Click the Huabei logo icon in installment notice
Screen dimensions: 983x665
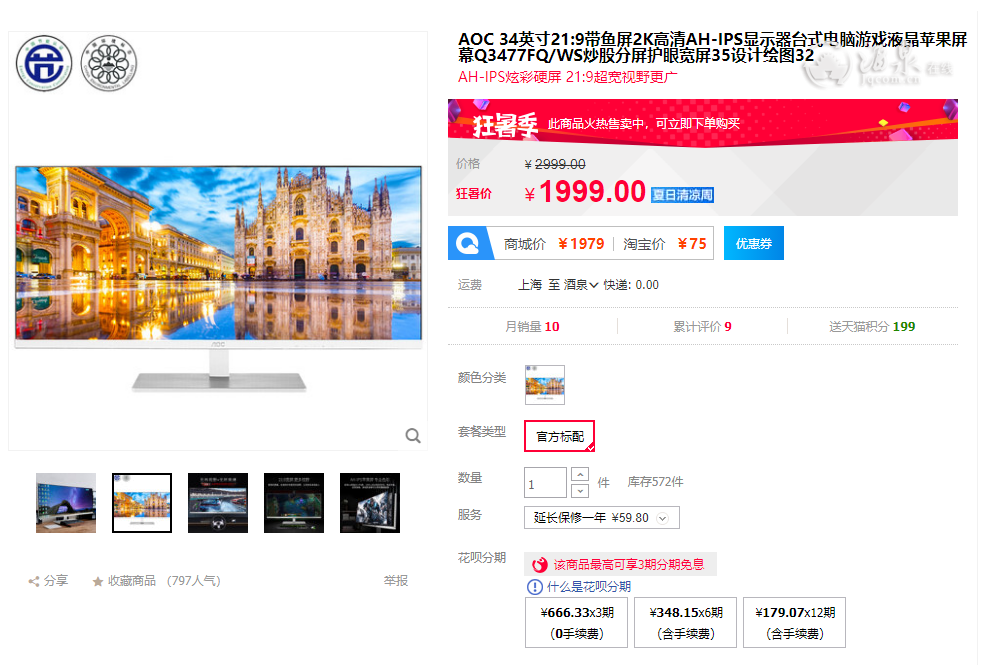(x=539, y=565)
